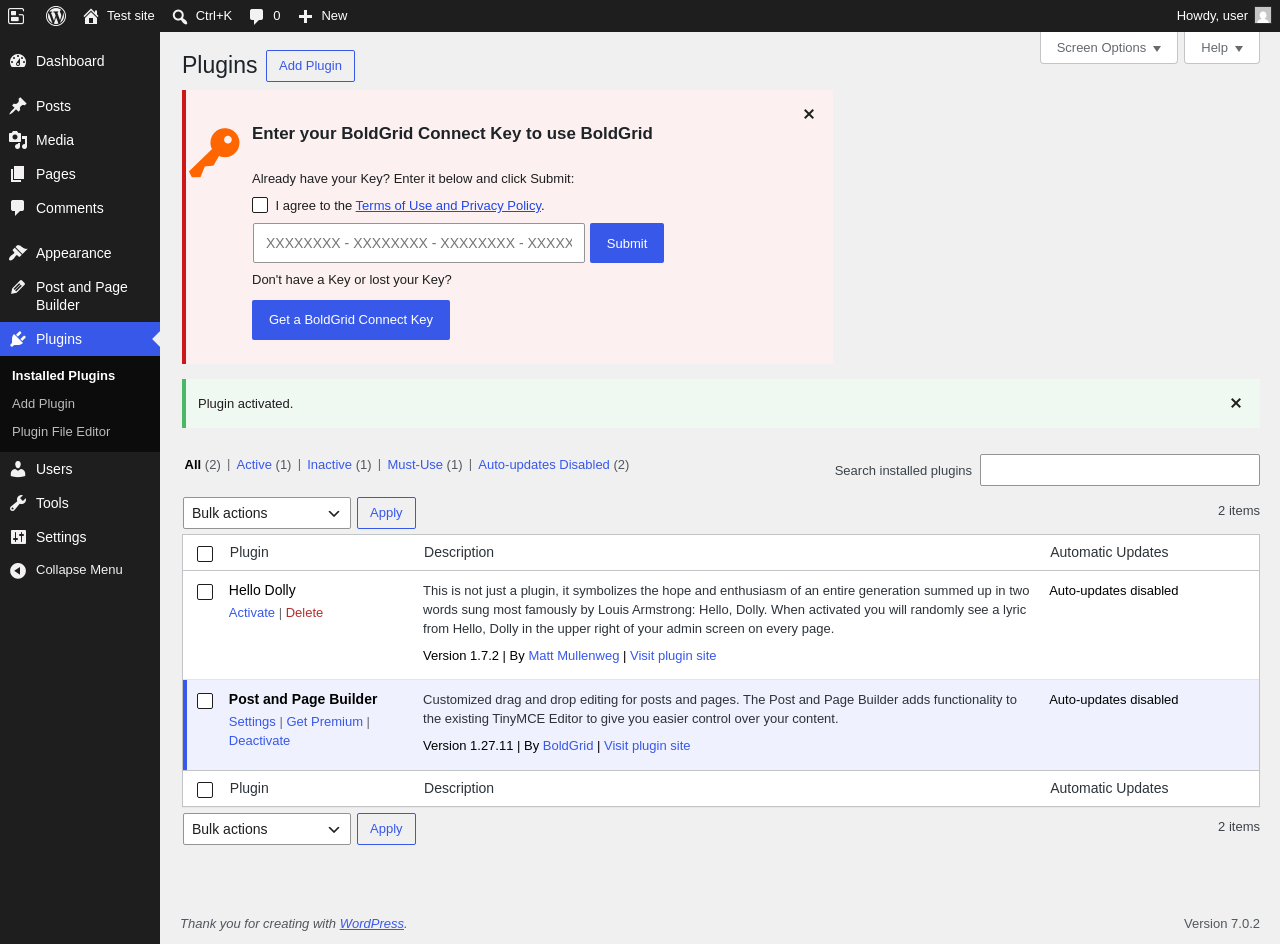The width and height of the screenshot is (1280, 944).
Task: Open Terms of Use and Privacy Policy link
Action: [448, 206]
